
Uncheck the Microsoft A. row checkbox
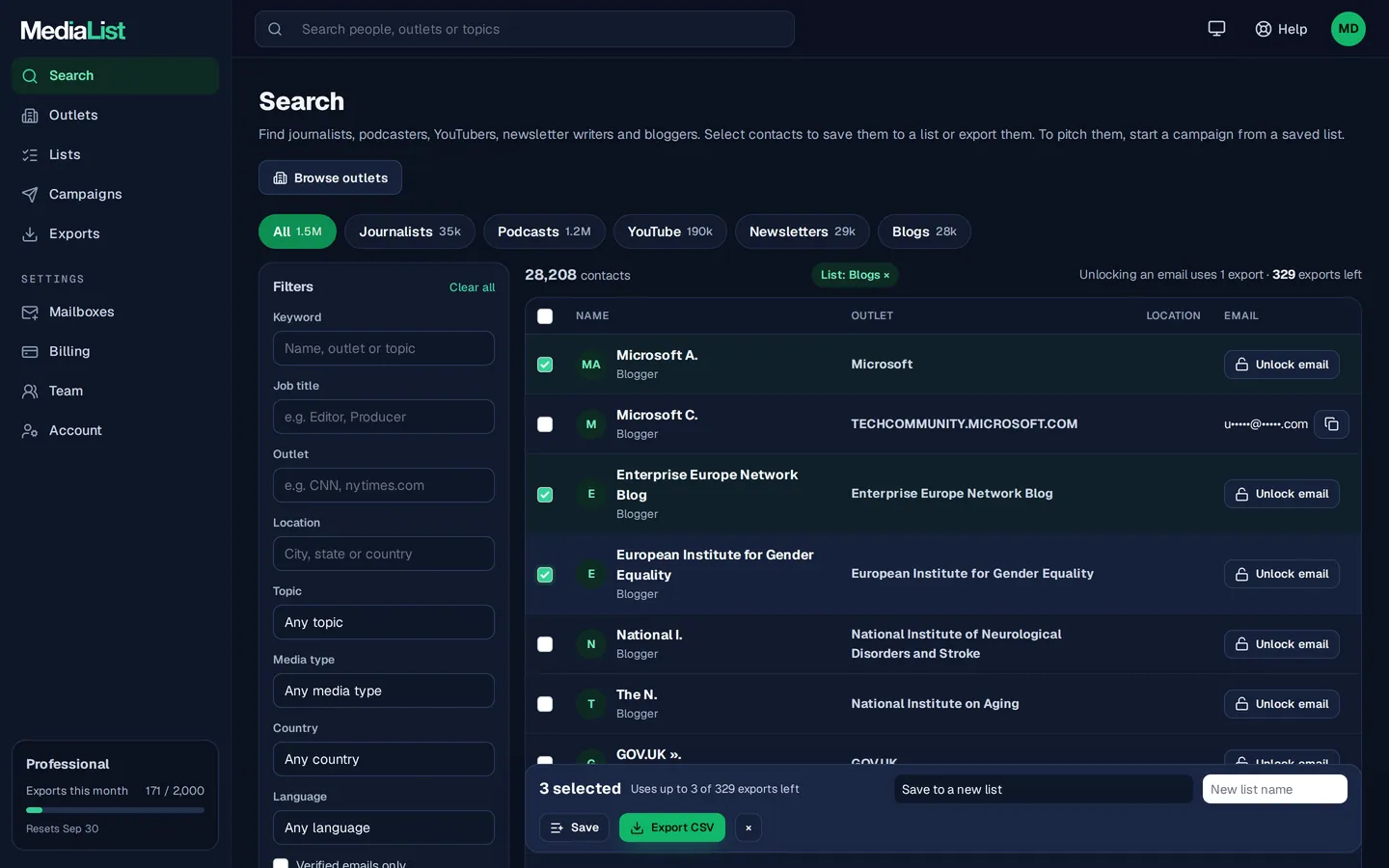[x=545, y=365]
